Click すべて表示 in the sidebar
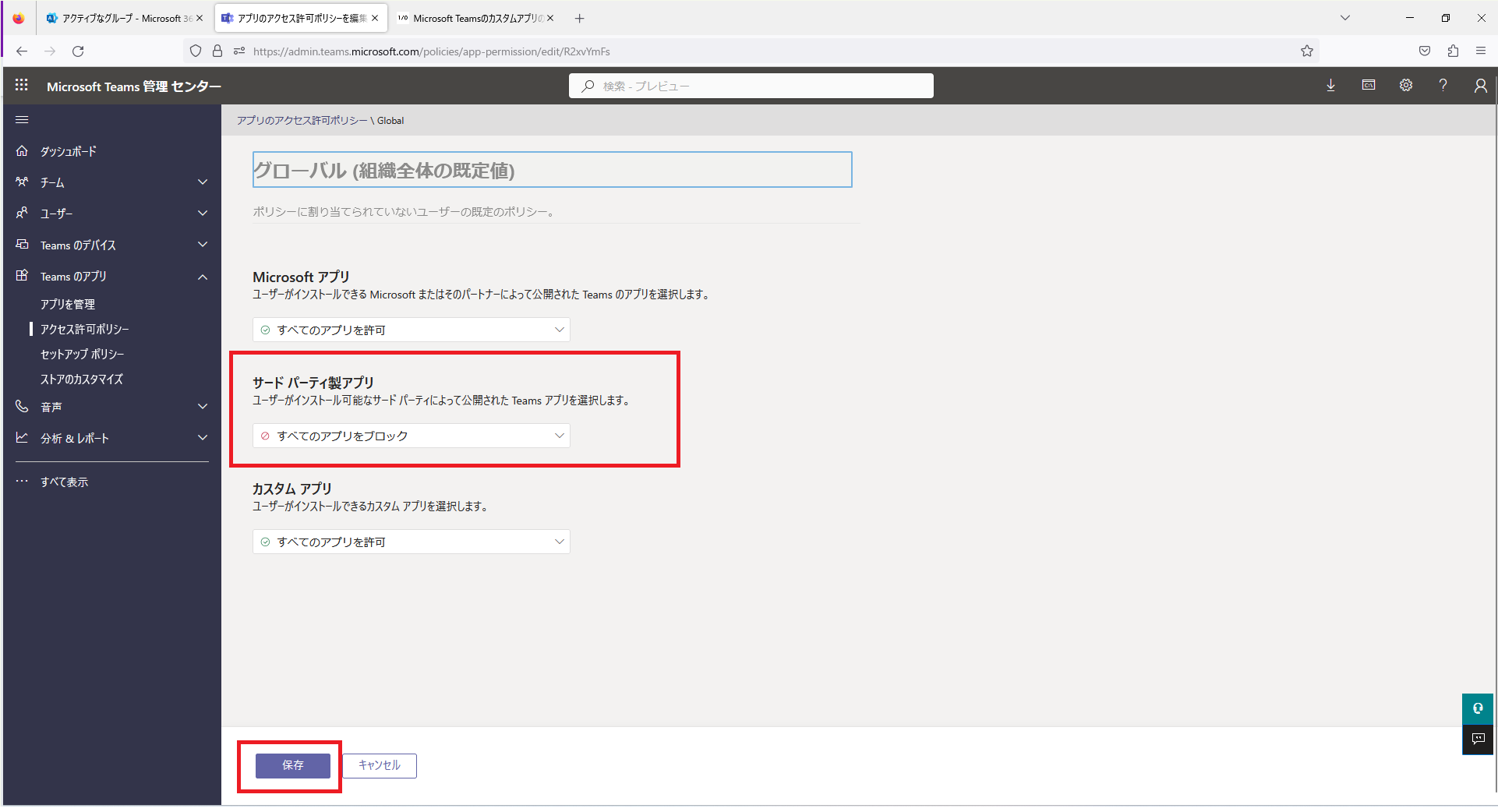Image resolution: width=1498 pixels, height=812 pixels. (x=65, y=482)
